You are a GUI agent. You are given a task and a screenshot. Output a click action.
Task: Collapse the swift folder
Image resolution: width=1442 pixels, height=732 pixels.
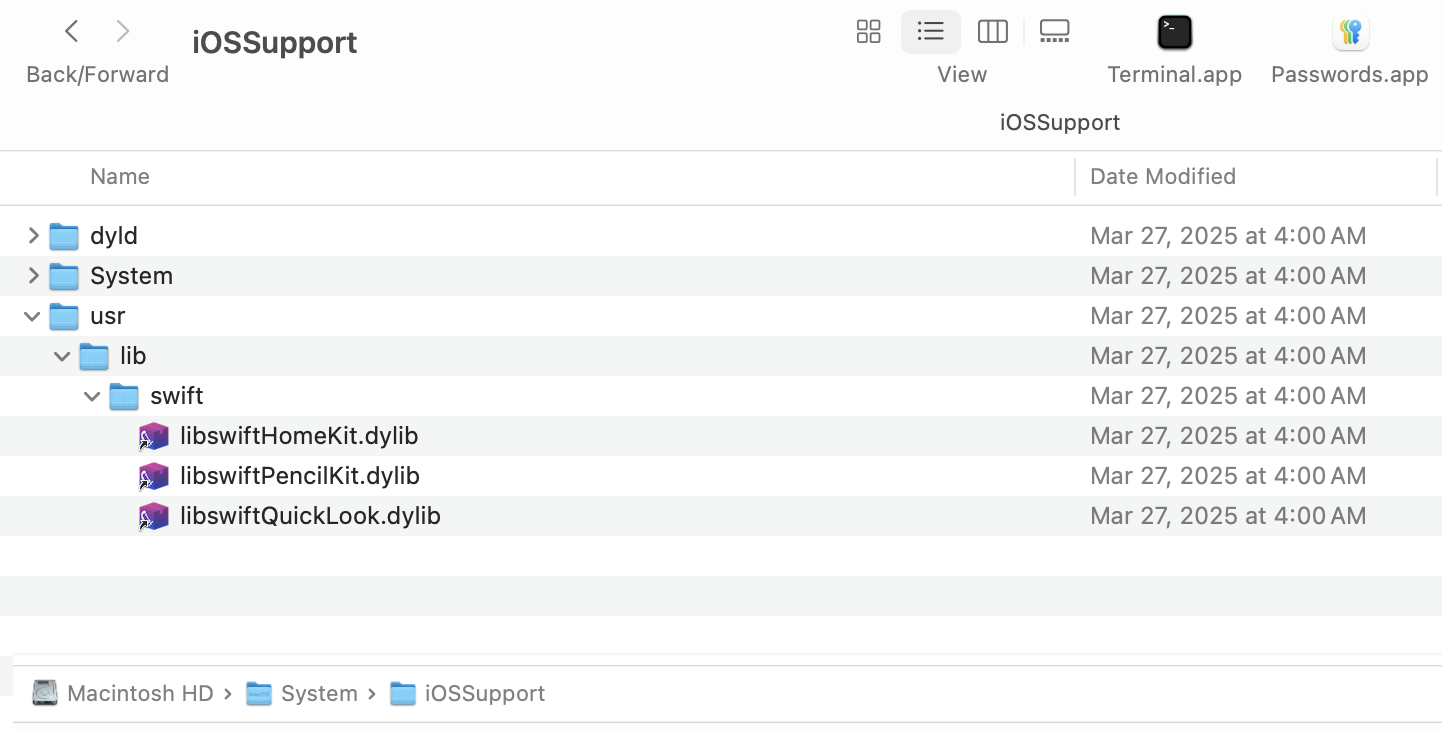(93, 396)
